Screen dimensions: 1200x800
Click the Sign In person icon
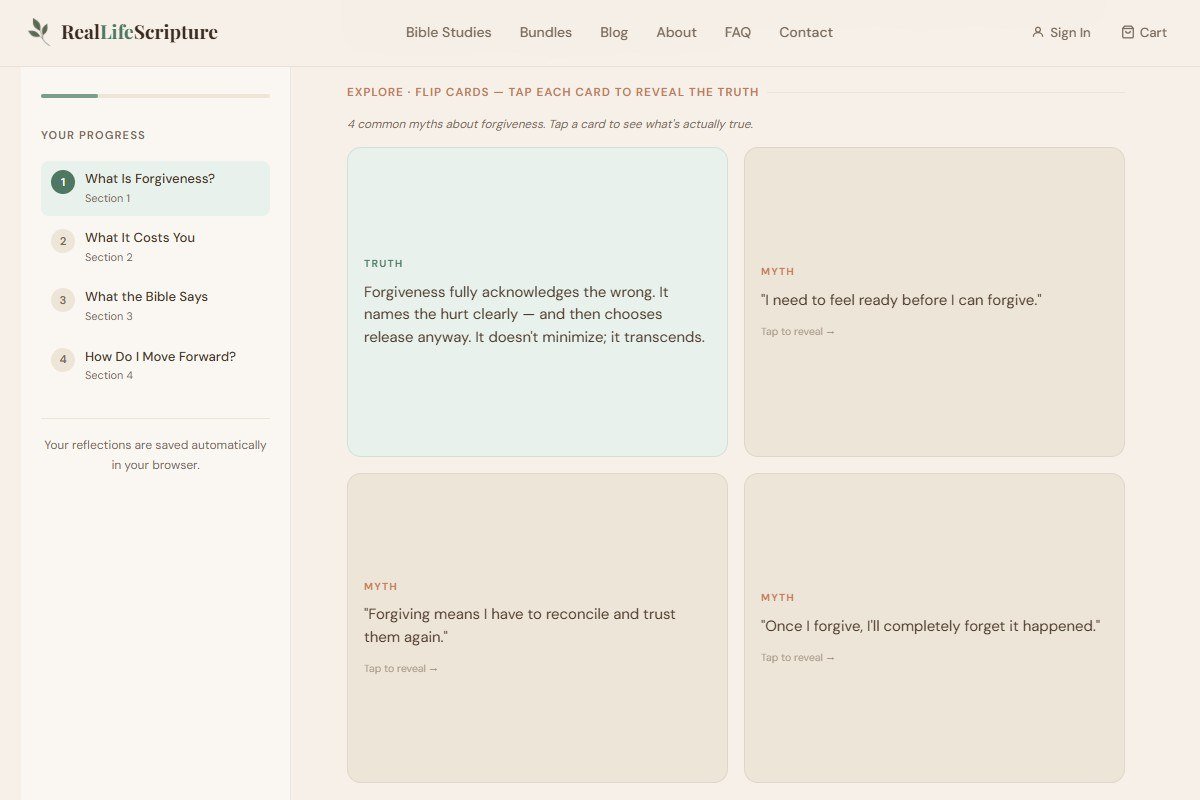click(1038, 32)
